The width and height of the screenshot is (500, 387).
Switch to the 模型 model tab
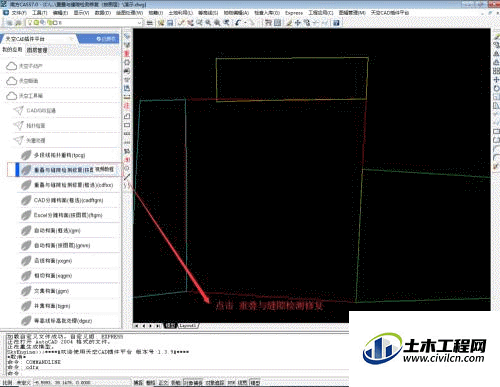click(x=171, y=326)
